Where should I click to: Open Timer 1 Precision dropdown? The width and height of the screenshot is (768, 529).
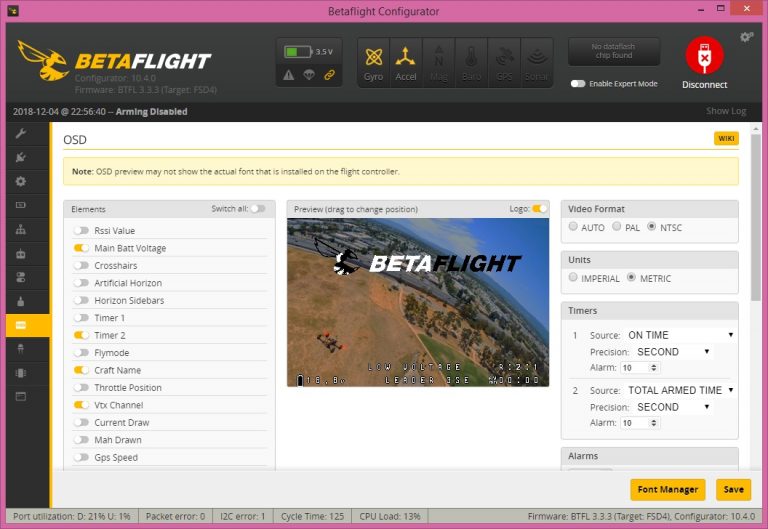pos(673,352)
